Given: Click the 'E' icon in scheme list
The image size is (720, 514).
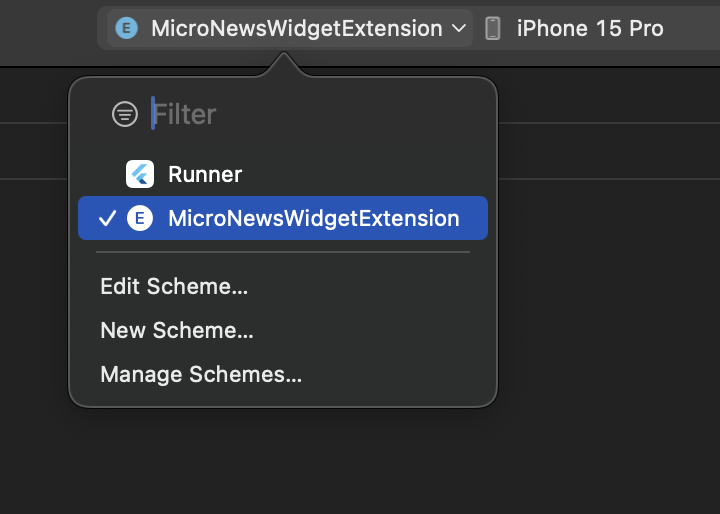Looking at the screenshot, I should click(140, 218).
